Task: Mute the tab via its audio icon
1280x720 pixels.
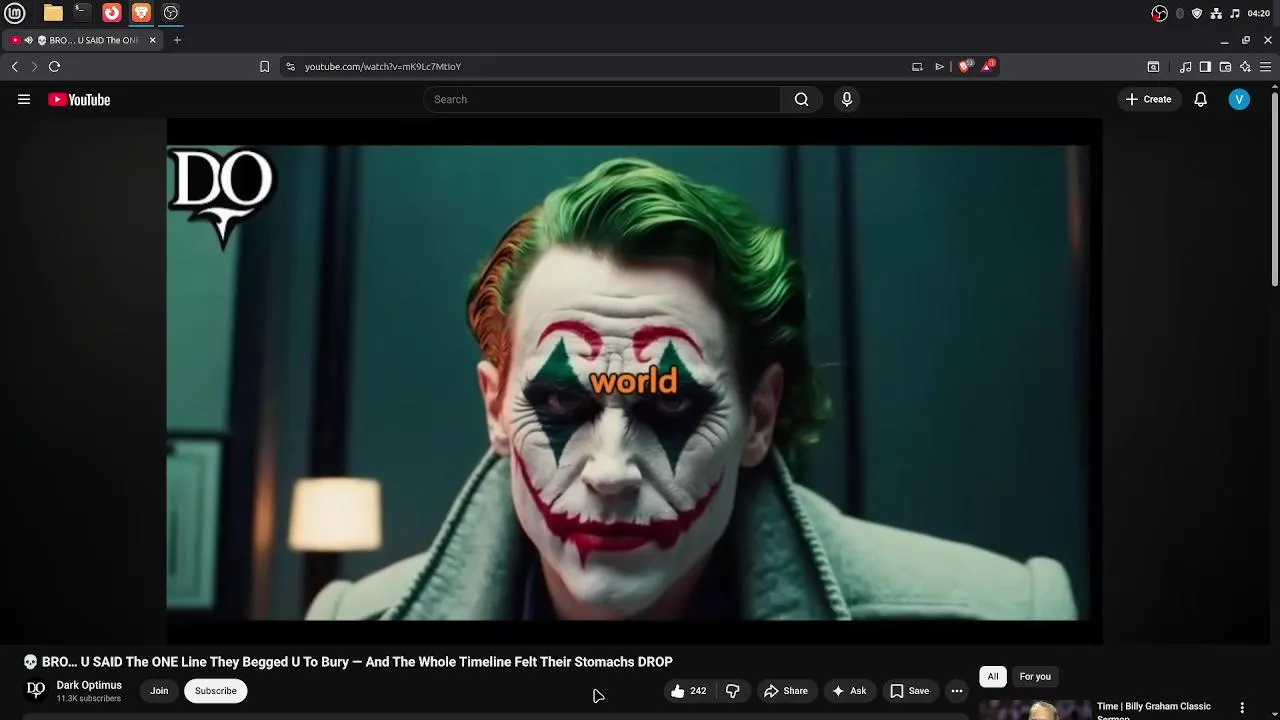Action: tap(28, 40)
